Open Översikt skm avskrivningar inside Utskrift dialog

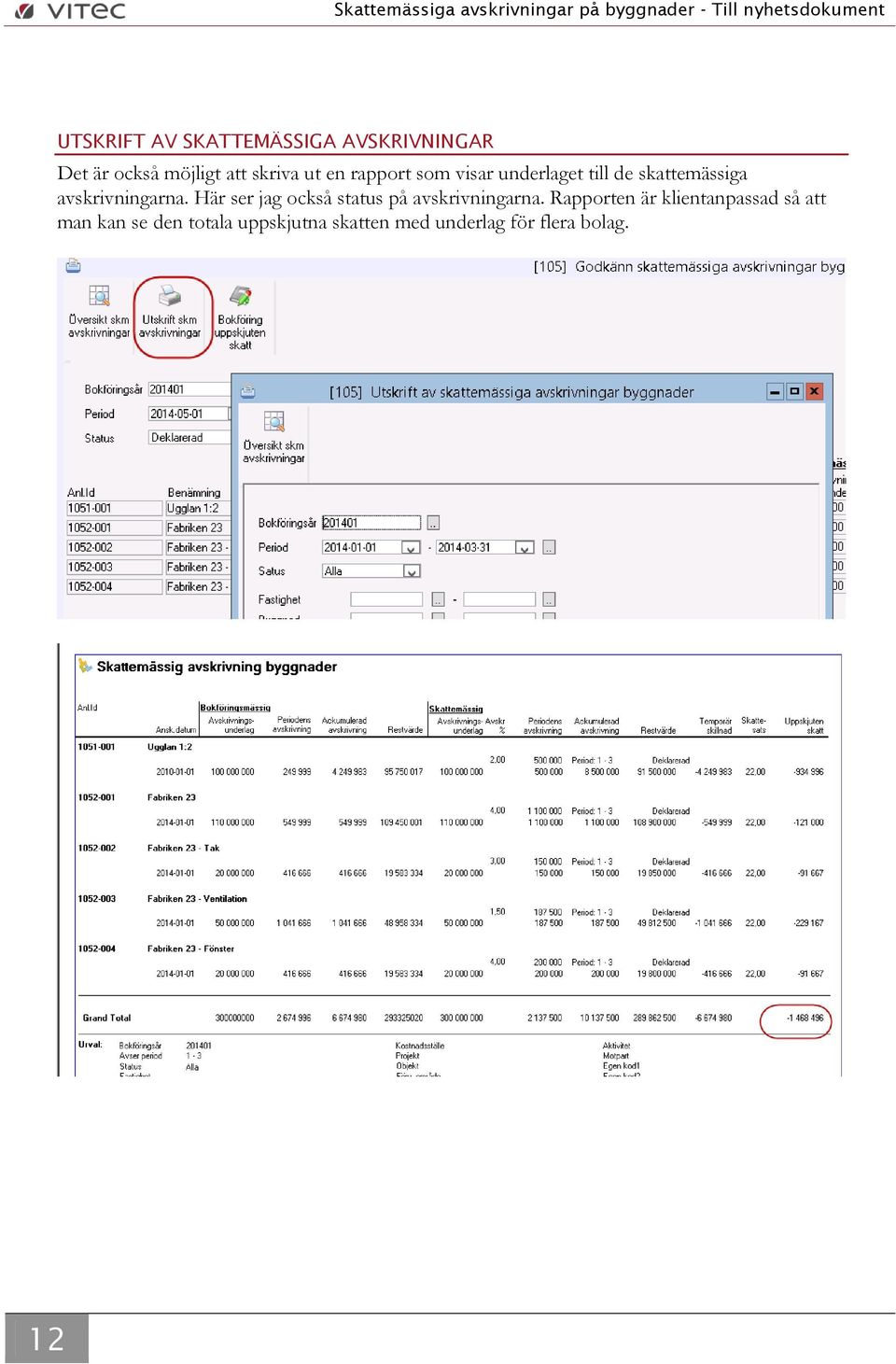pos(273,437)
